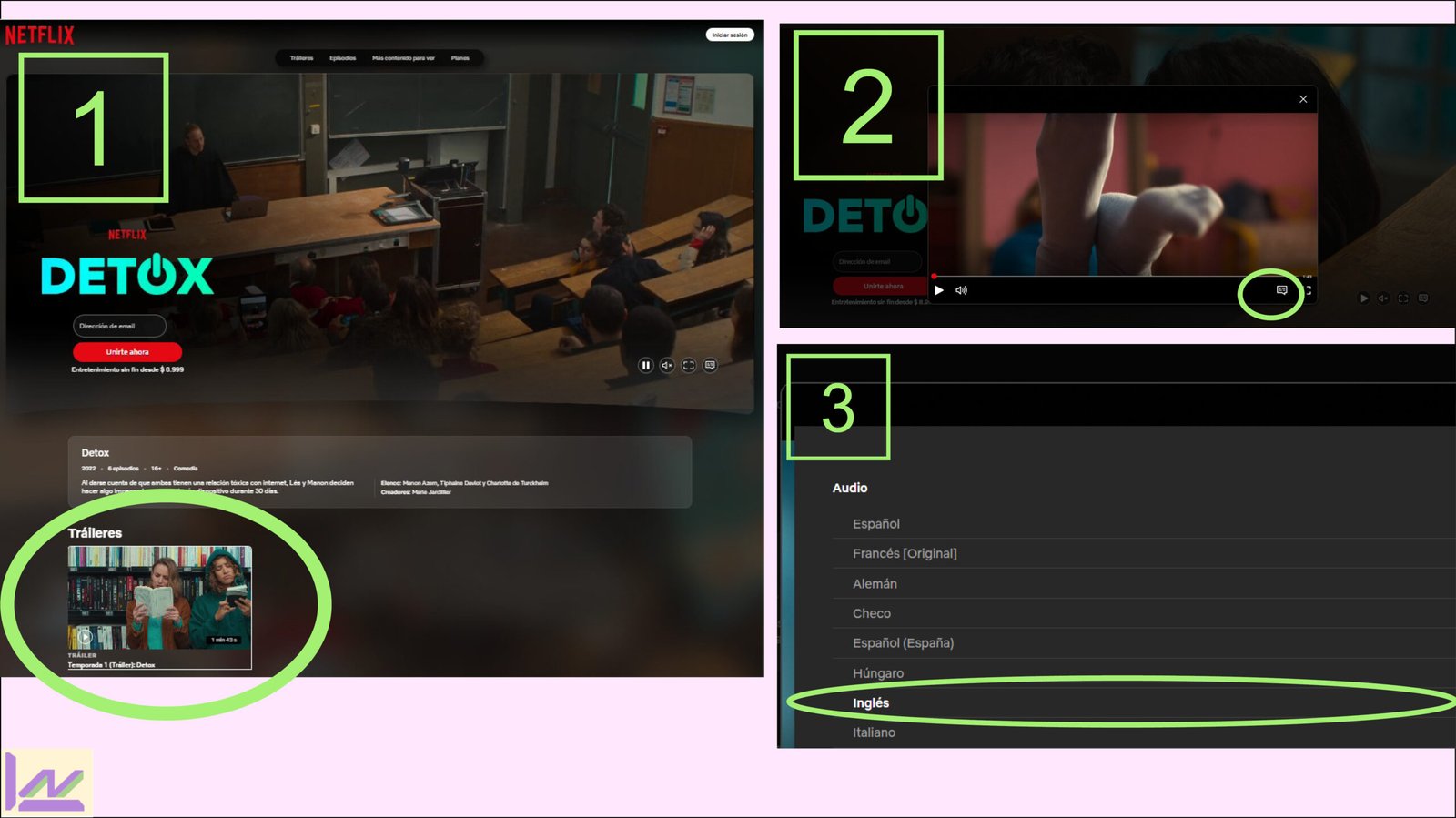Play the video in the trailer popup
The height and width of the screenshot is (818, 1456).
(x=939, y=290)
